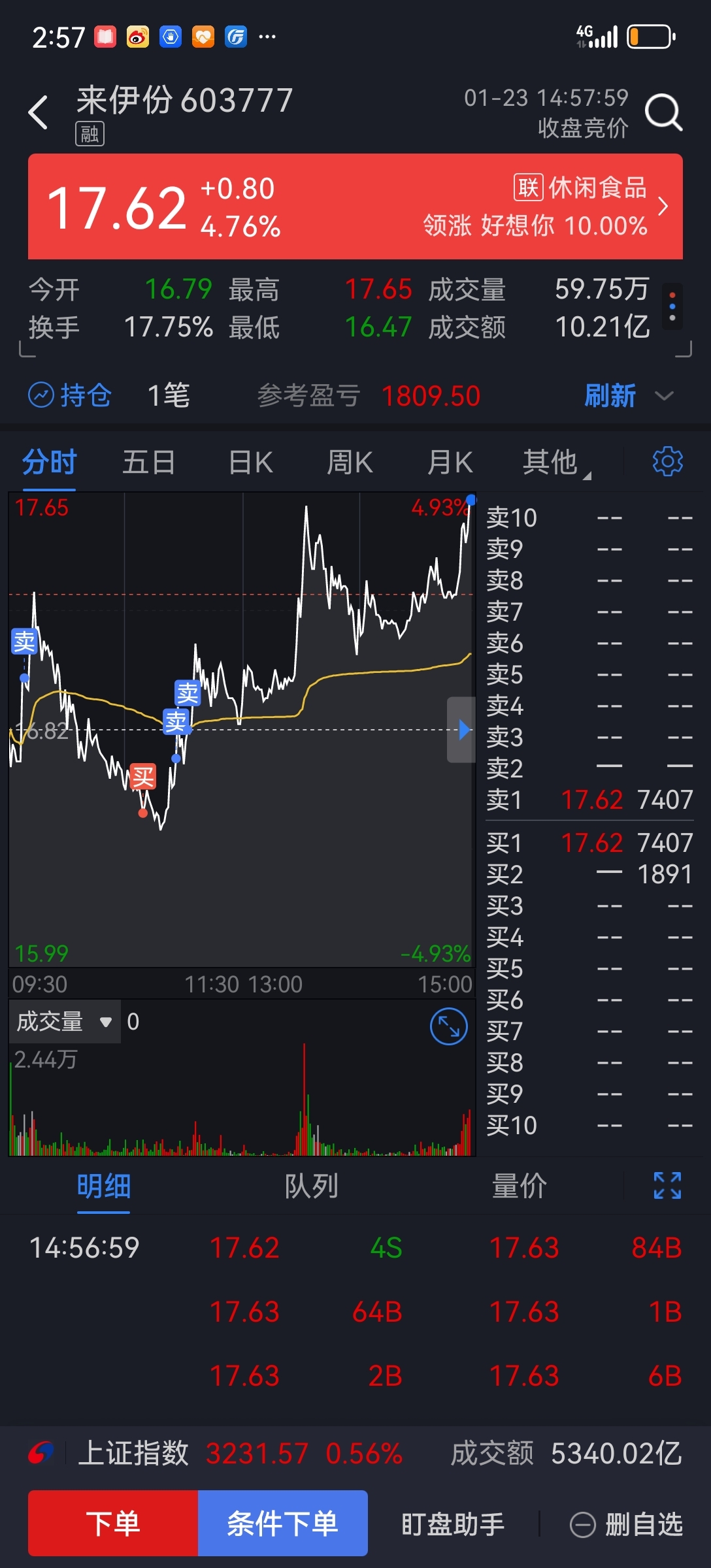Tap the blue 条件下单 button
The height and width of the screenshot is (1568, 711).
283,1523
